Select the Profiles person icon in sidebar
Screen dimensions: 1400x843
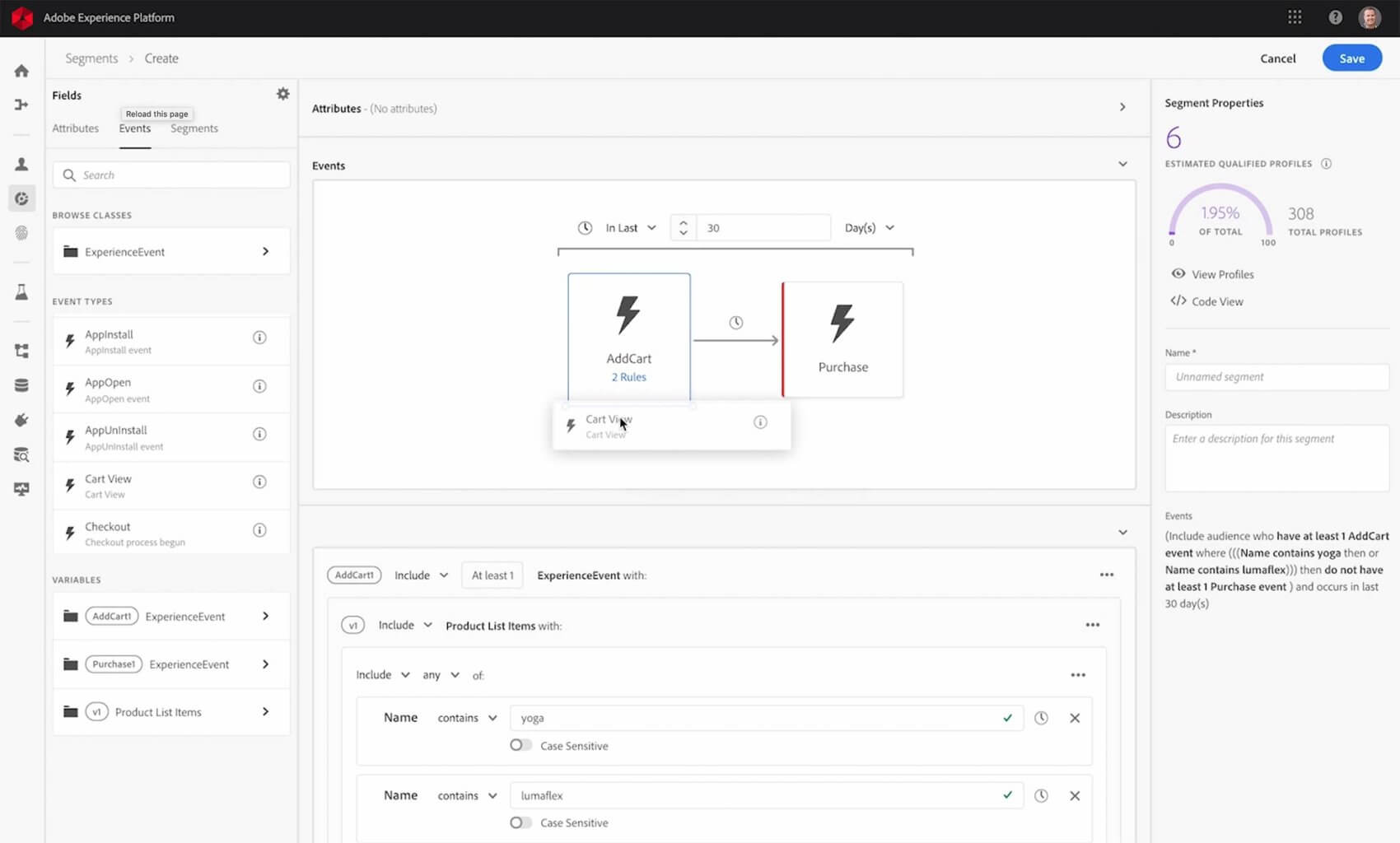tap(21, 164)
